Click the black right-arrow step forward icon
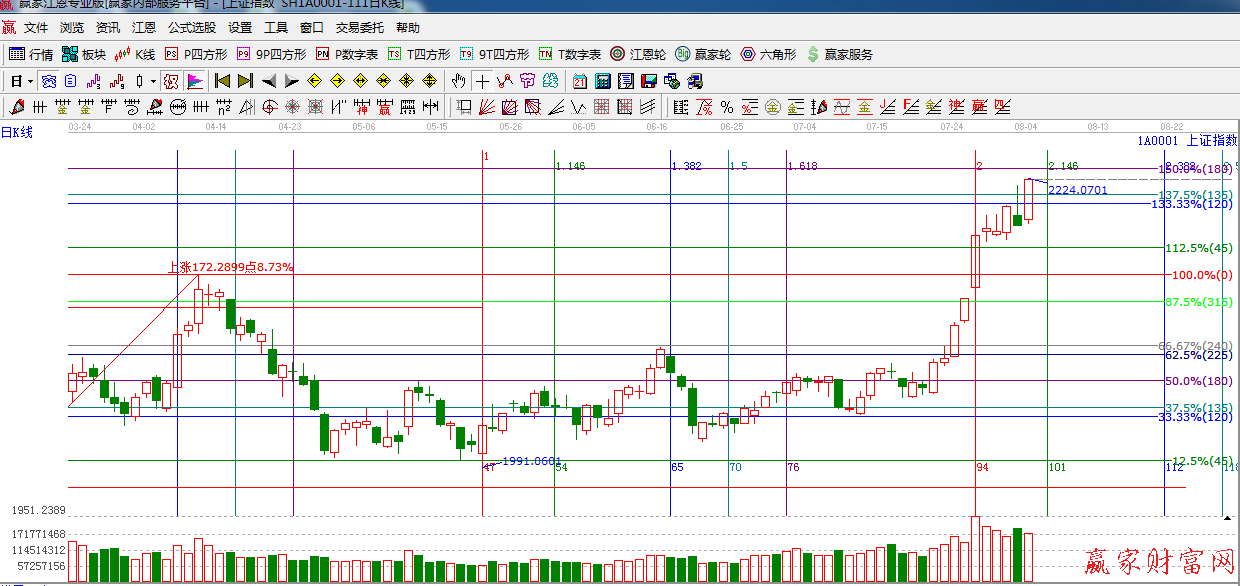The height and width of the screenshot is (586, 1240). click(x=292, y=81)
